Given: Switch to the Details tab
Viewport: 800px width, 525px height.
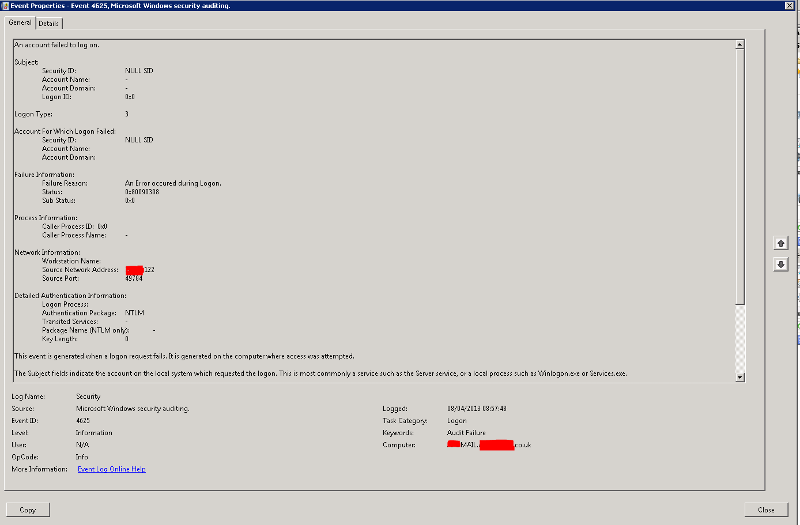Looking at the screenshot, I should [x=48, y=23].
